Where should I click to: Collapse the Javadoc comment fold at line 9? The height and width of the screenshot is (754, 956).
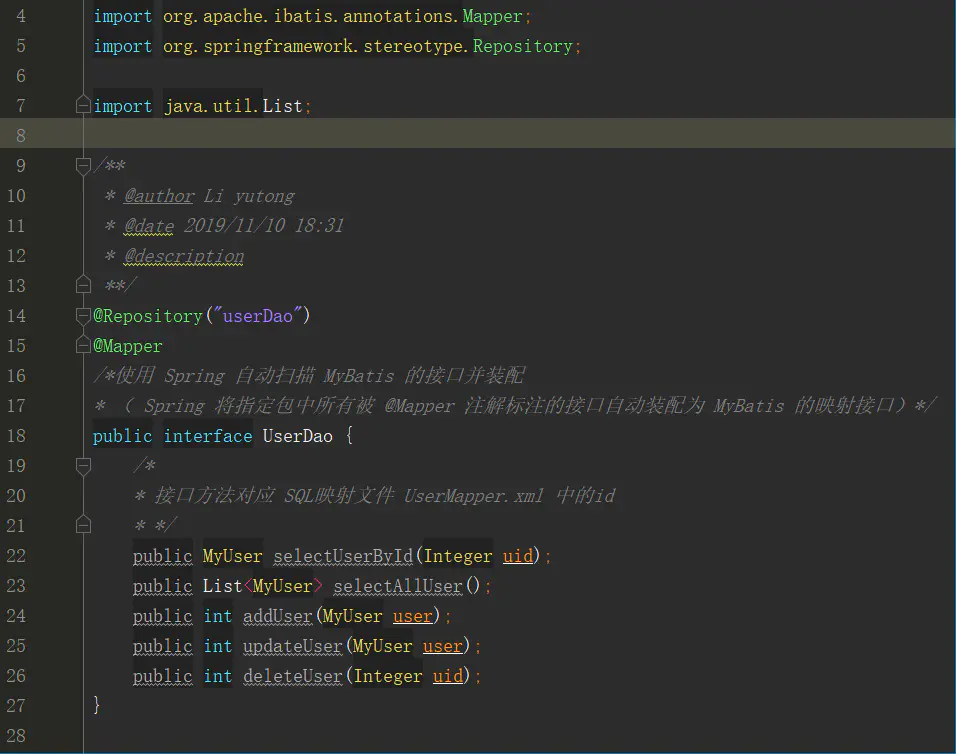pyautogui.click(x=84, y=165)
